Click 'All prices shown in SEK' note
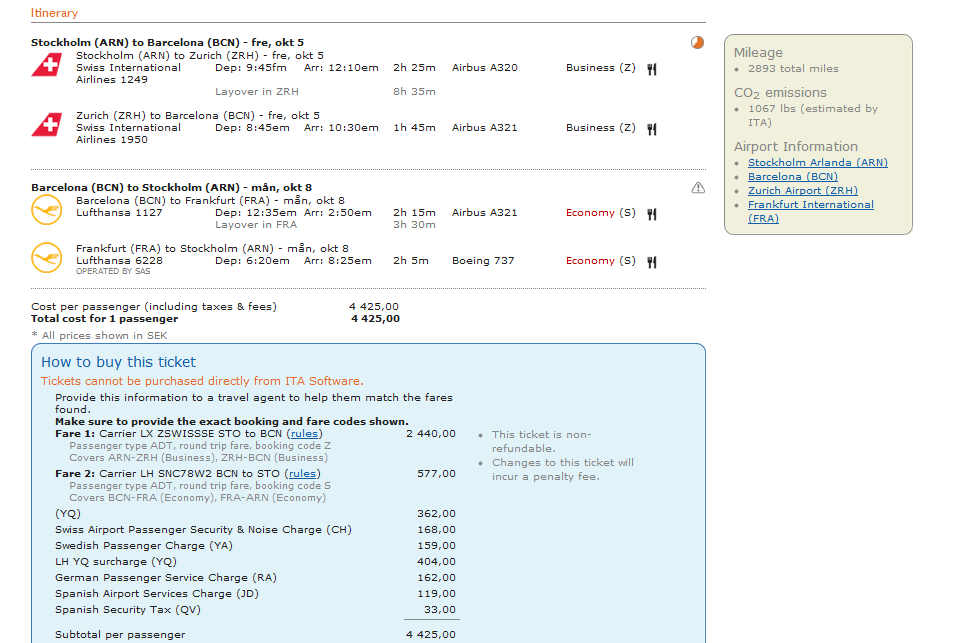The width and height of the screenshot is (953, 643). point(99,335)
